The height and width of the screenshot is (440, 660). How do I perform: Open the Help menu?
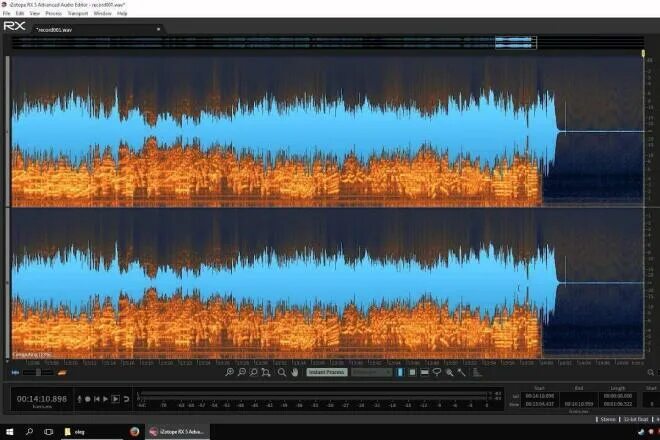(122, 13)
